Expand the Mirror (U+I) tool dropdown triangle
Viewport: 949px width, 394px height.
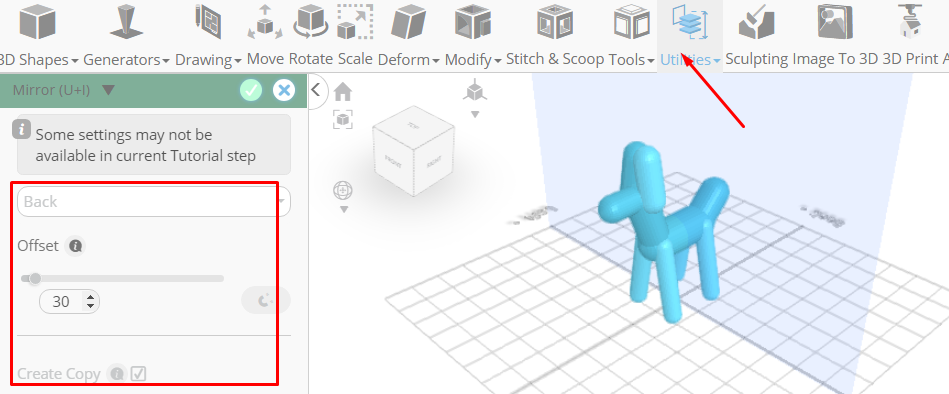(x=108, y=90)
